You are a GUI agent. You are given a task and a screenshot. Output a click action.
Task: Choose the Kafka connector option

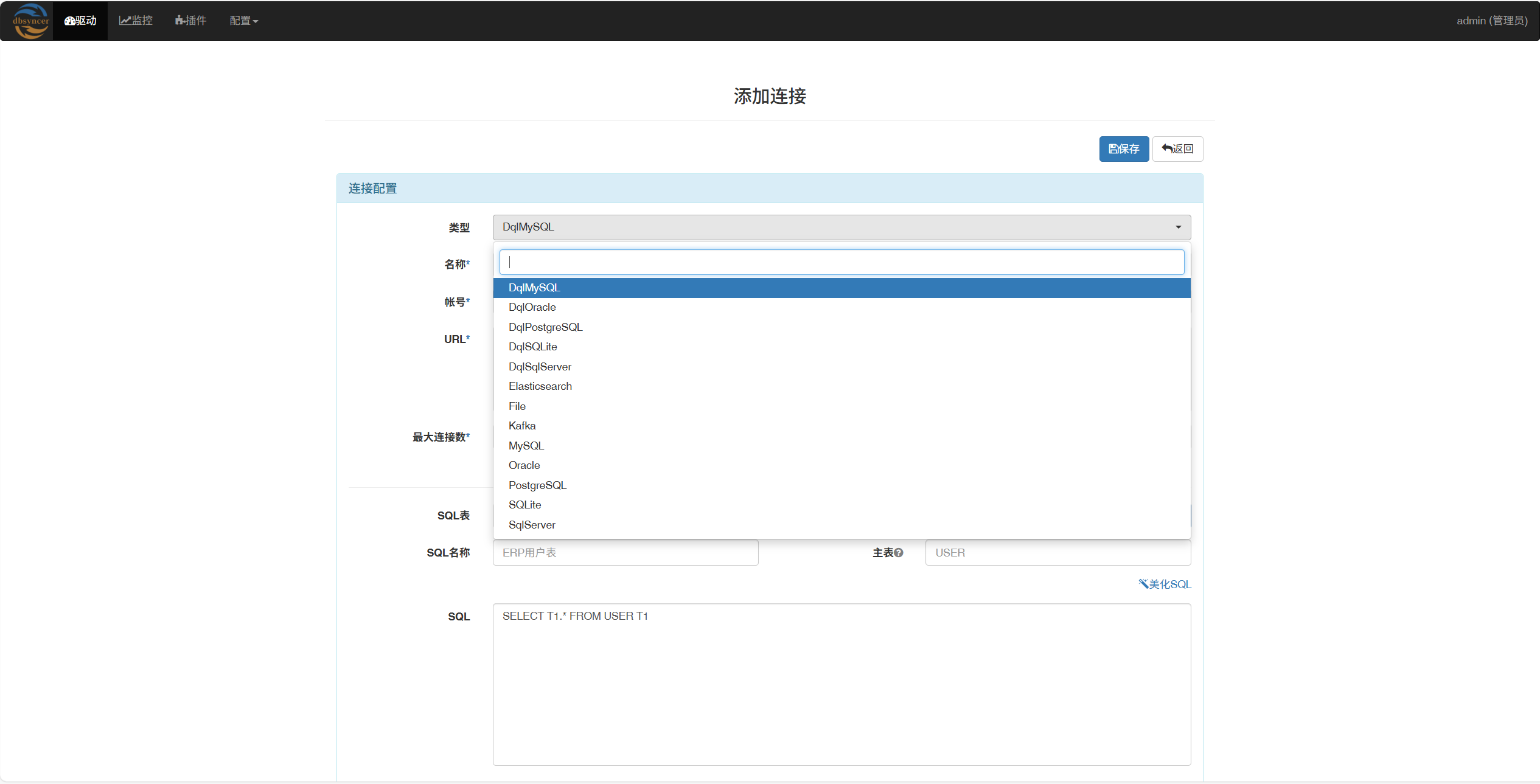click(x=522, y=426)
